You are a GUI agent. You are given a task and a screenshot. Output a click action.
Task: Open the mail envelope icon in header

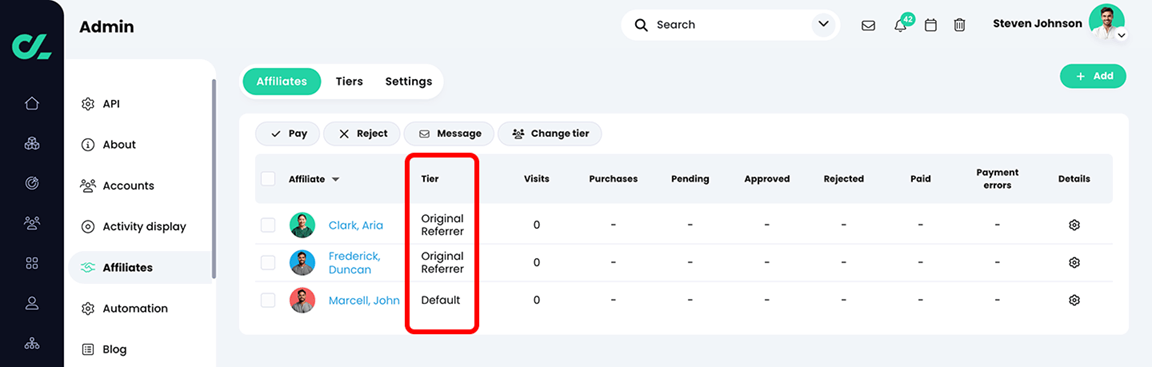pyautogui.click(x=868, y=25)
